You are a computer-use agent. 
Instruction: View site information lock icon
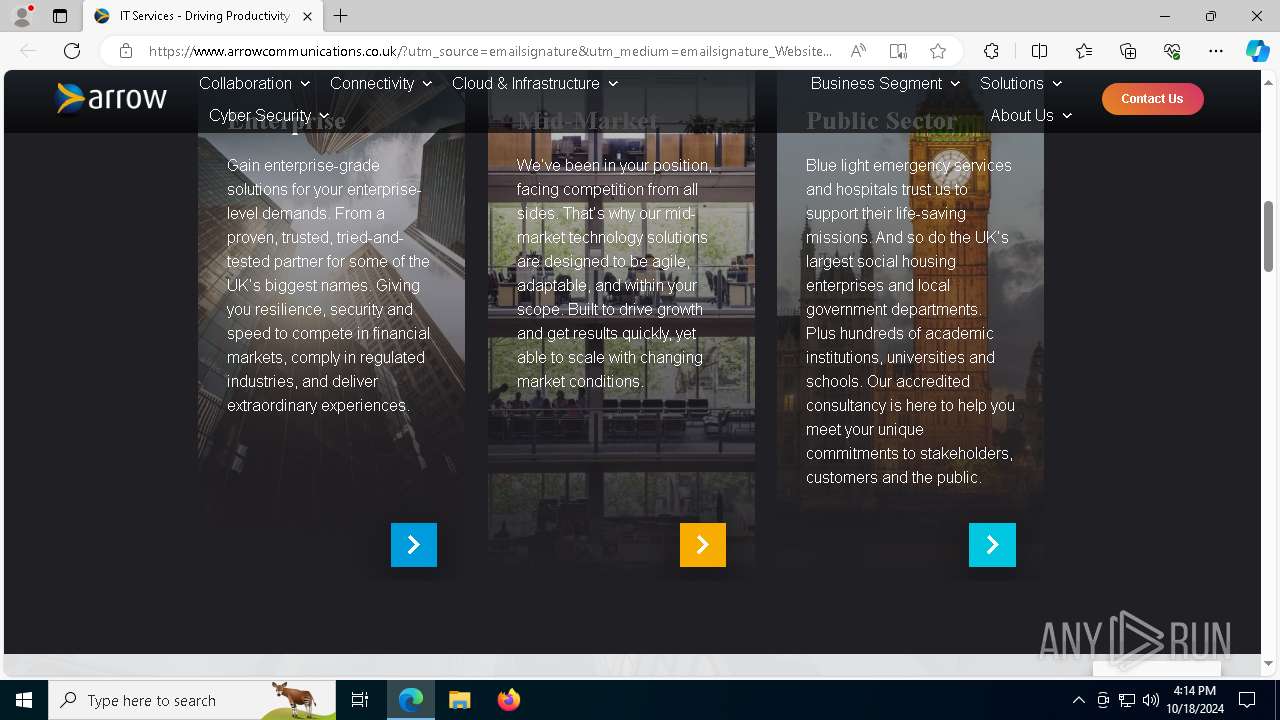click(x=126, y=51)
